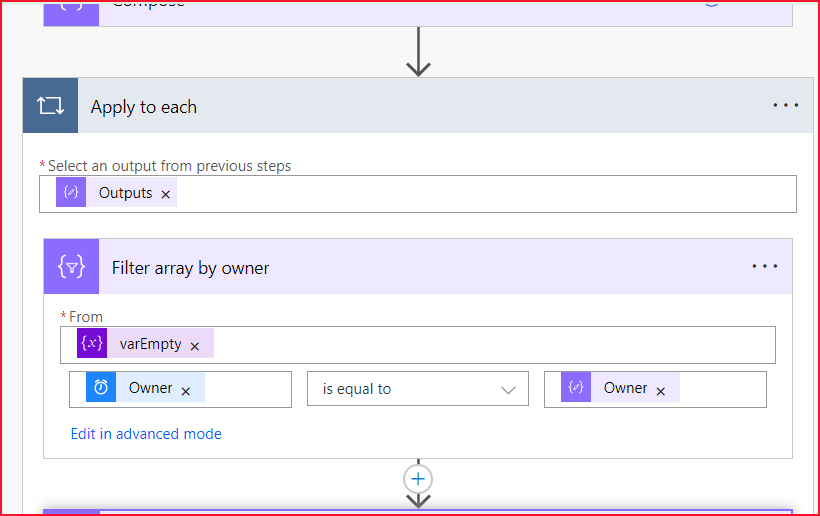Screen dimensions: 820x516
Task: Remove the left Owner token
Action: pyautogui.click(x=186, y=391)
